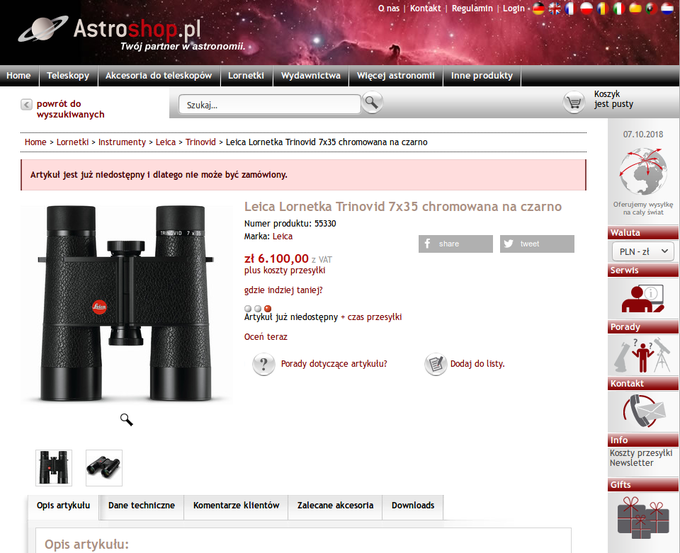Click the Marka Leica brand link
Screen dimensions: 680x553
coord(282,236)
